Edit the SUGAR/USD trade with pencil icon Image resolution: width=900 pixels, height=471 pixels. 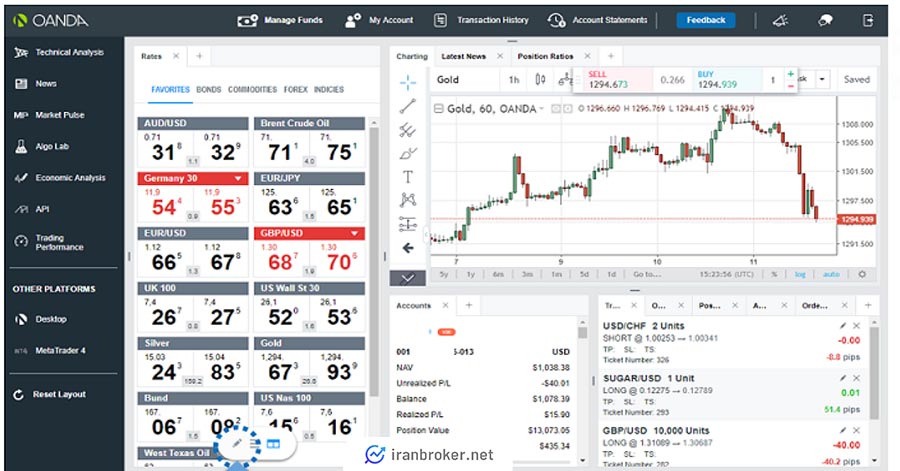pyautogui.click(x=843, y=378)
